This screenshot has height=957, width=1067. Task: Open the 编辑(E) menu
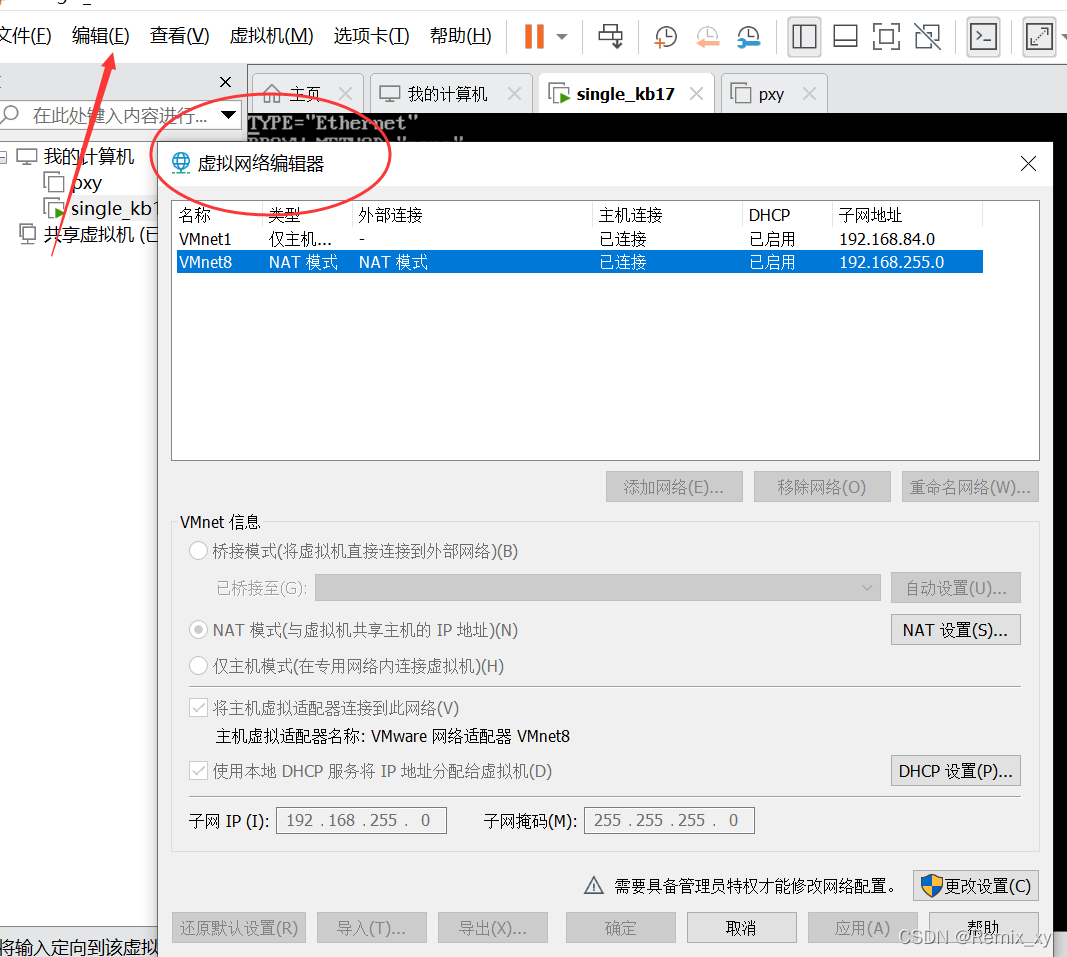100,35
